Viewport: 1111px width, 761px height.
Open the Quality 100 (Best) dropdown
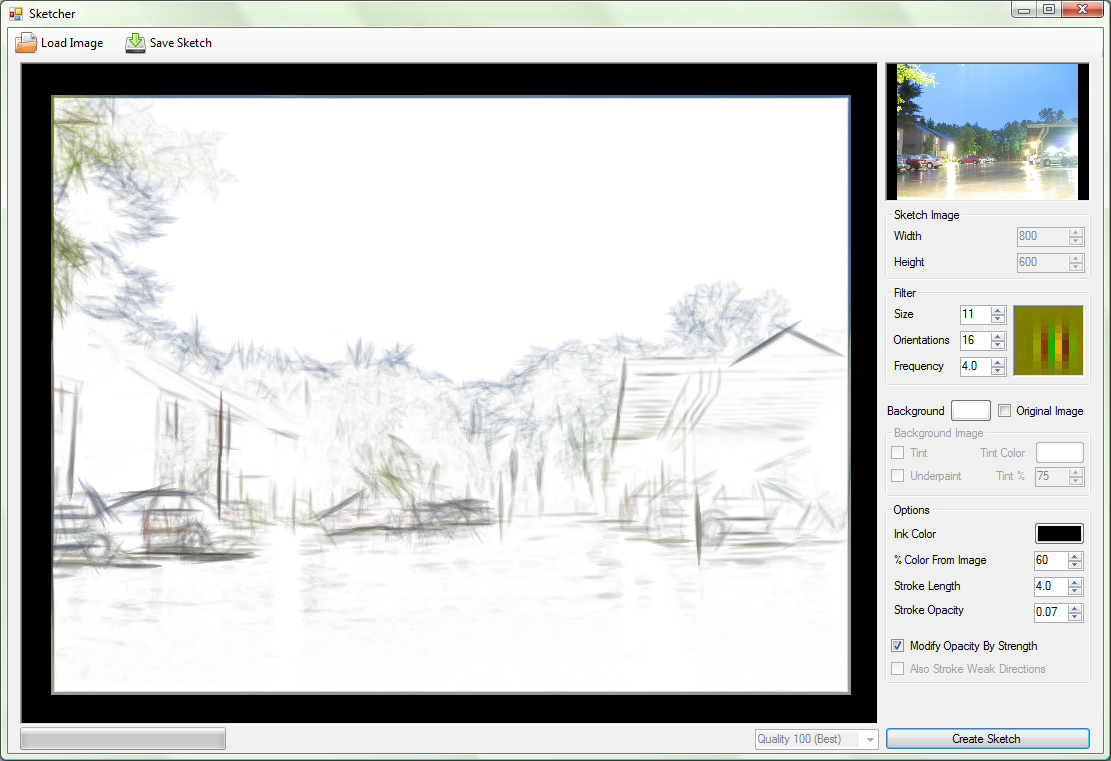click(x=869, y=739)
